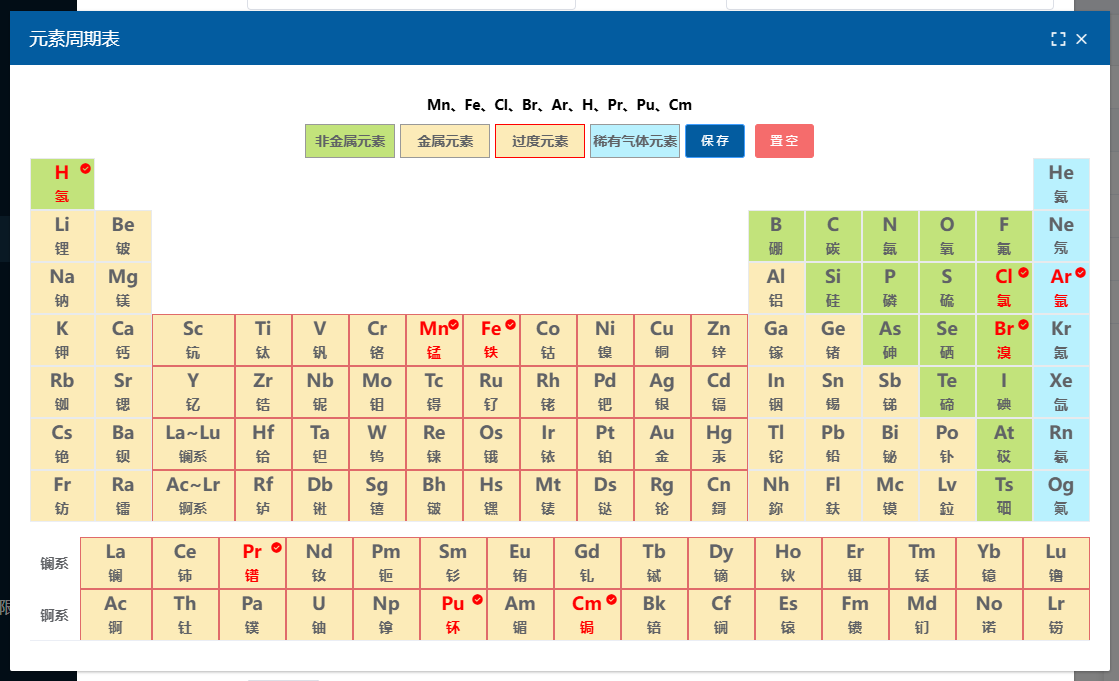The image size is (1119, 681).
Task: Select the Sc scandium cell
Action: click(193, 340)
